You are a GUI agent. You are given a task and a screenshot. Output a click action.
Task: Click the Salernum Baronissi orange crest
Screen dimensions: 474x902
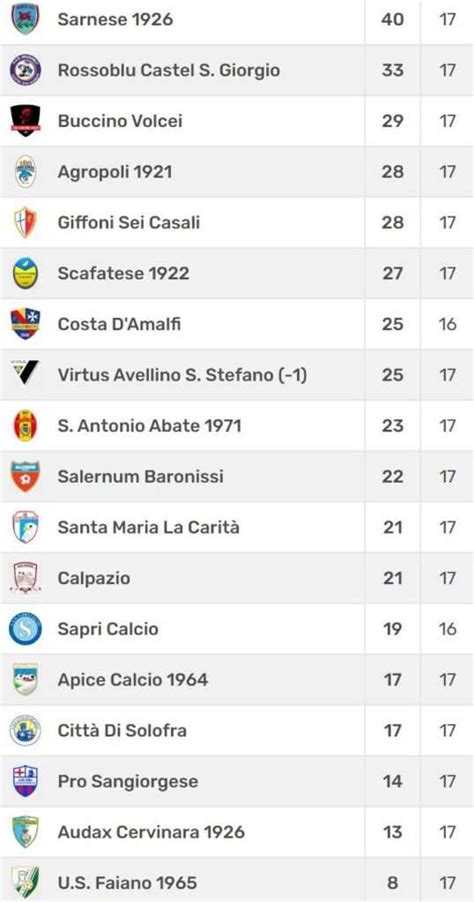coord(25,476)
